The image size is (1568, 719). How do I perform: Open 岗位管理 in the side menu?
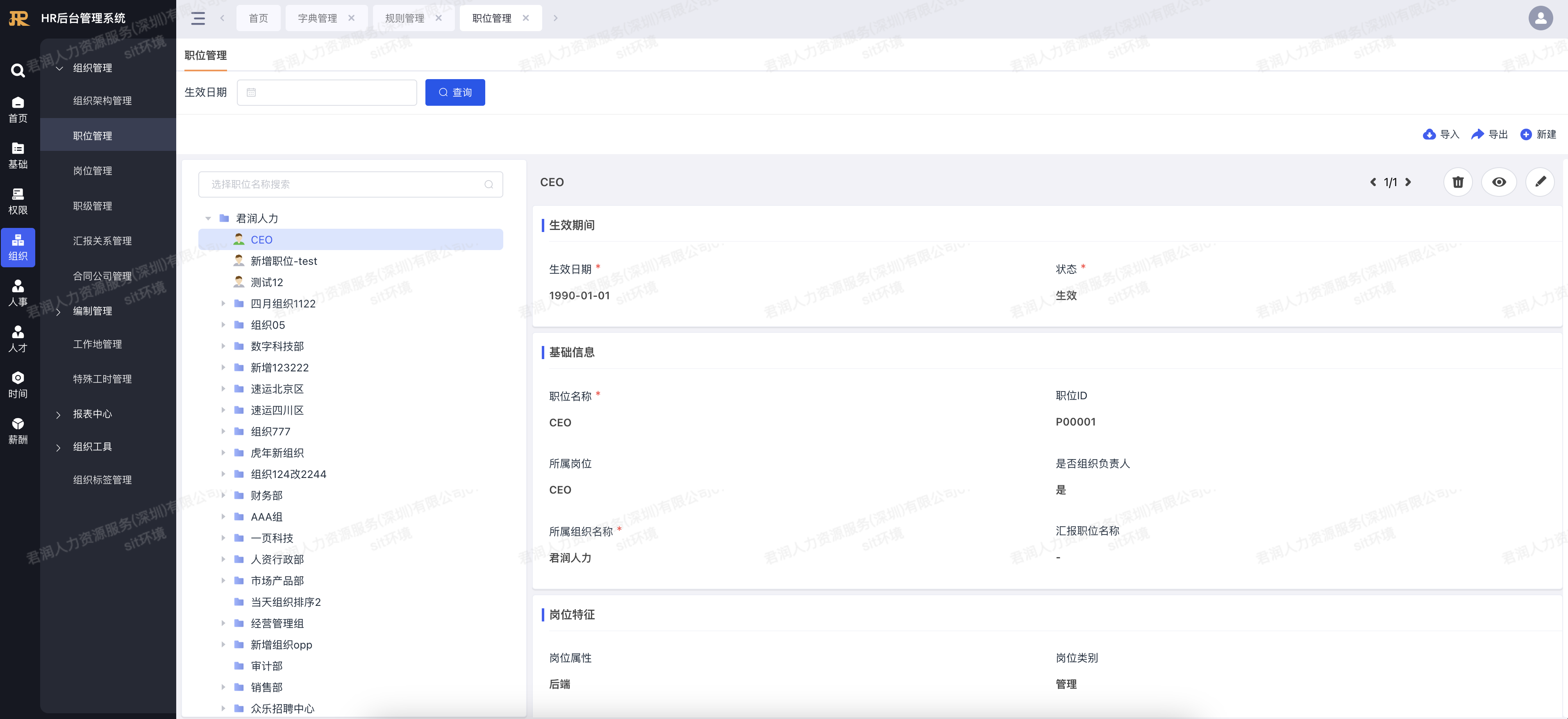[93, 171]
